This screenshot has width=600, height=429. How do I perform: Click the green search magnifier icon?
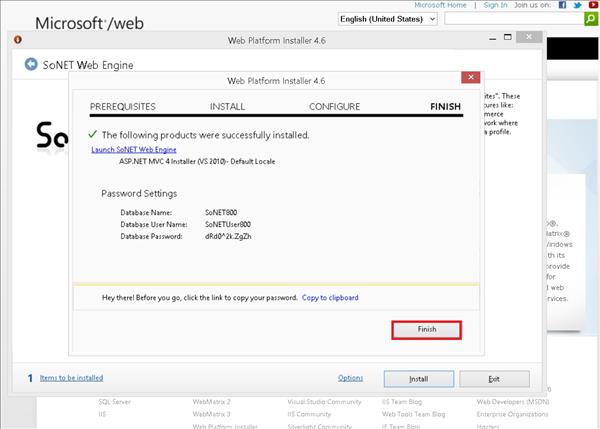pos(591,18)
